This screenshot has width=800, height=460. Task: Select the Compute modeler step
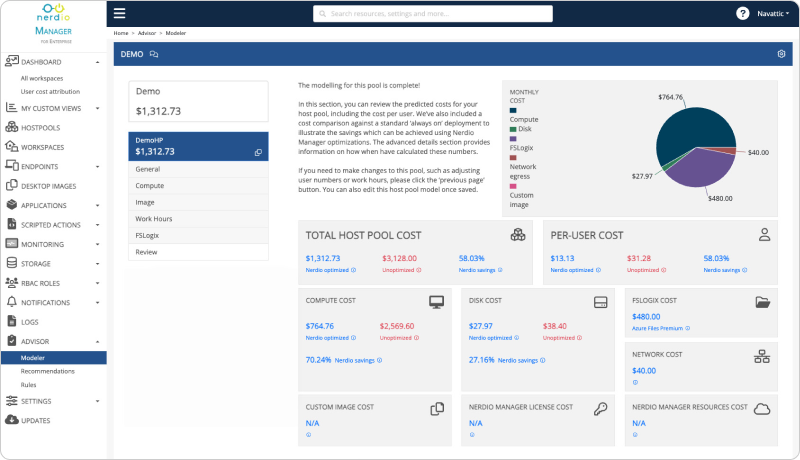198,186
